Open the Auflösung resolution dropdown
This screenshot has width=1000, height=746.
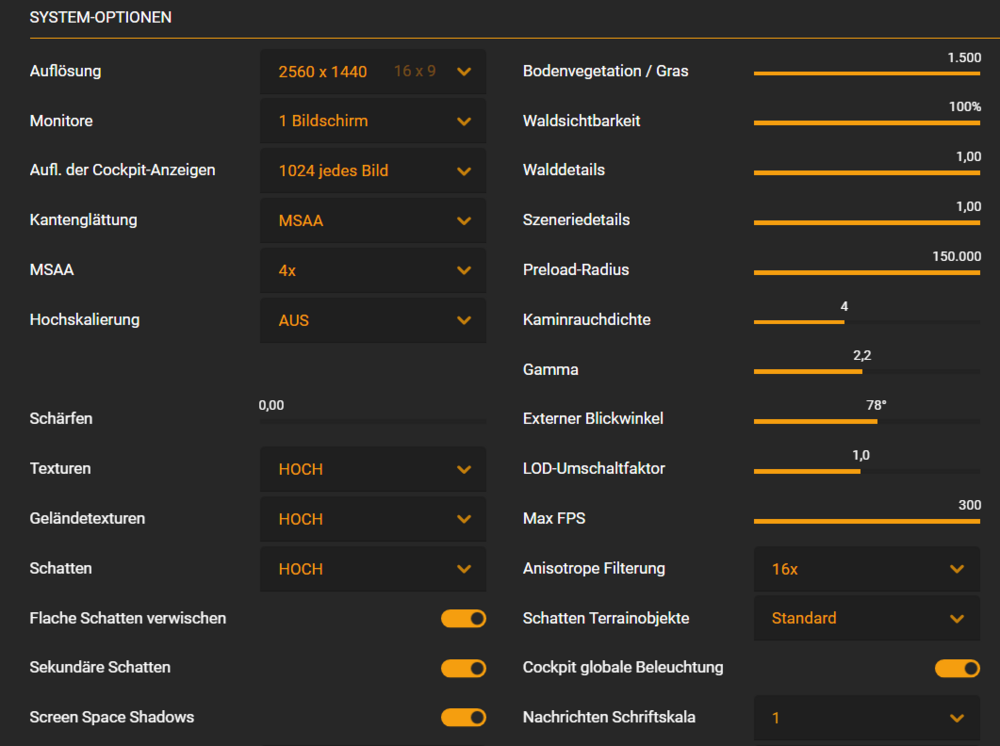click(x=372, y=72)
